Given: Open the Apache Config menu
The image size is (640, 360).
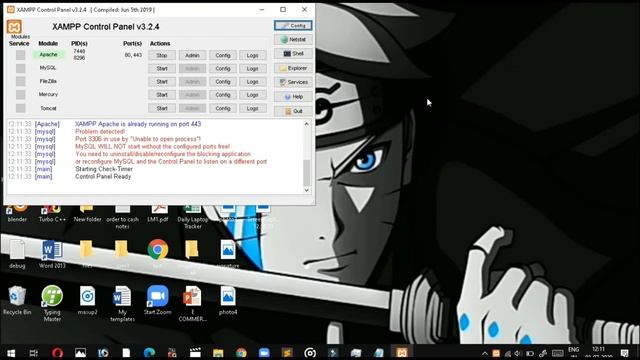Looking at the screenshot, I should tap(223, 55).
